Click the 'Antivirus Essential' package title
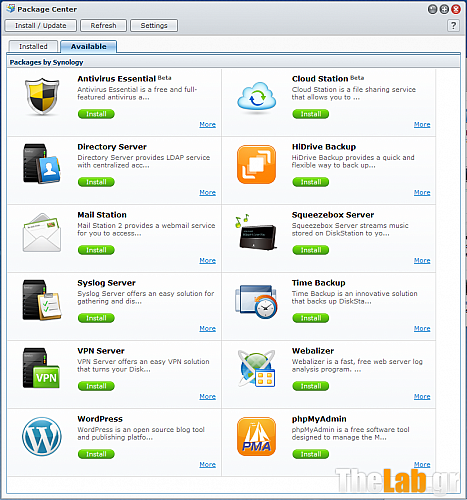 coord(117,79)
